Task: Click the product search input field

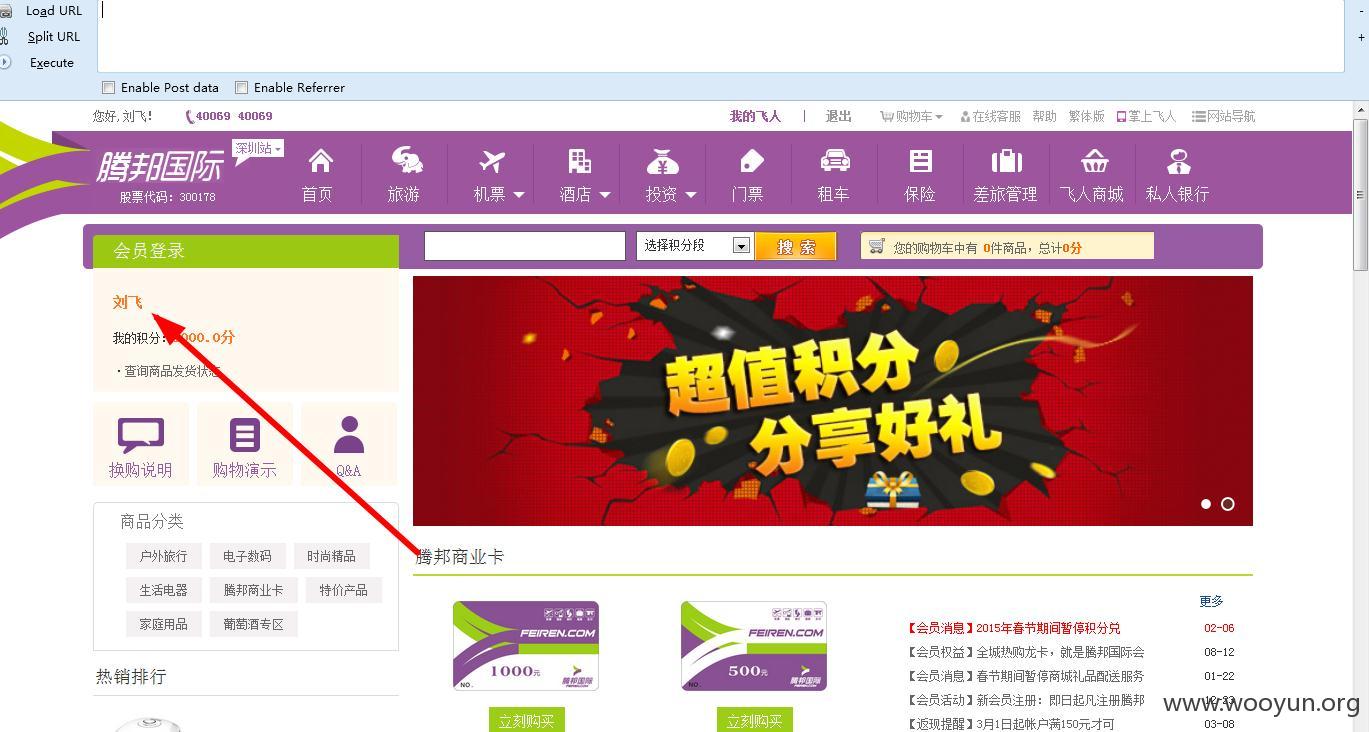Action: (525, 246)
